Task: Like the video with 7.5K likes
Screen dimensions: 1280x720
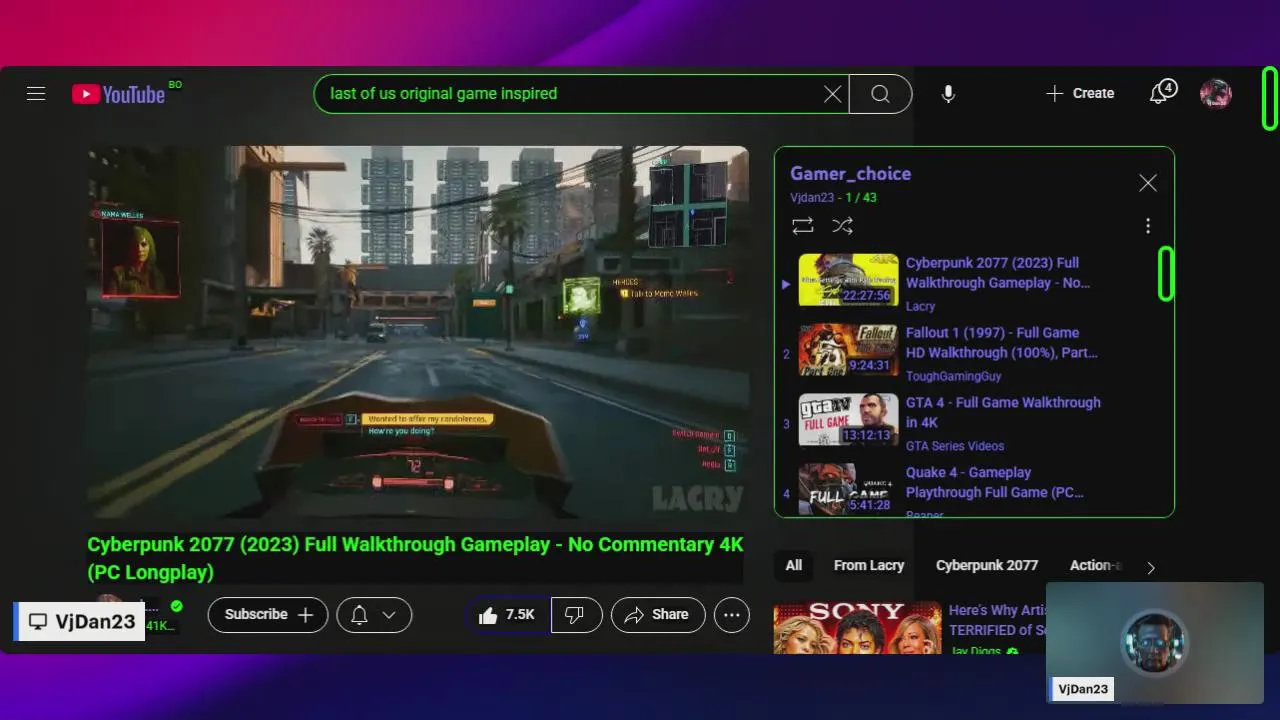Action: 508,615
